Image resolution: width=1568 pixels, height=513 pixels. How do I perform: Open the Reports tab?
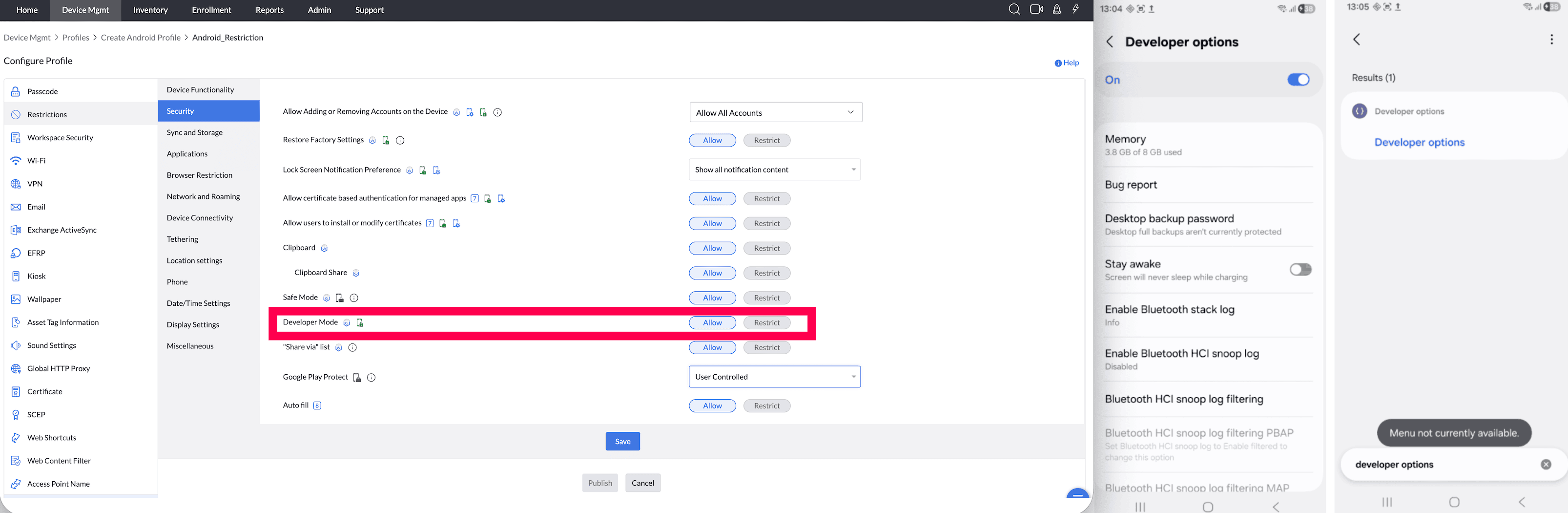pos(269,10)
